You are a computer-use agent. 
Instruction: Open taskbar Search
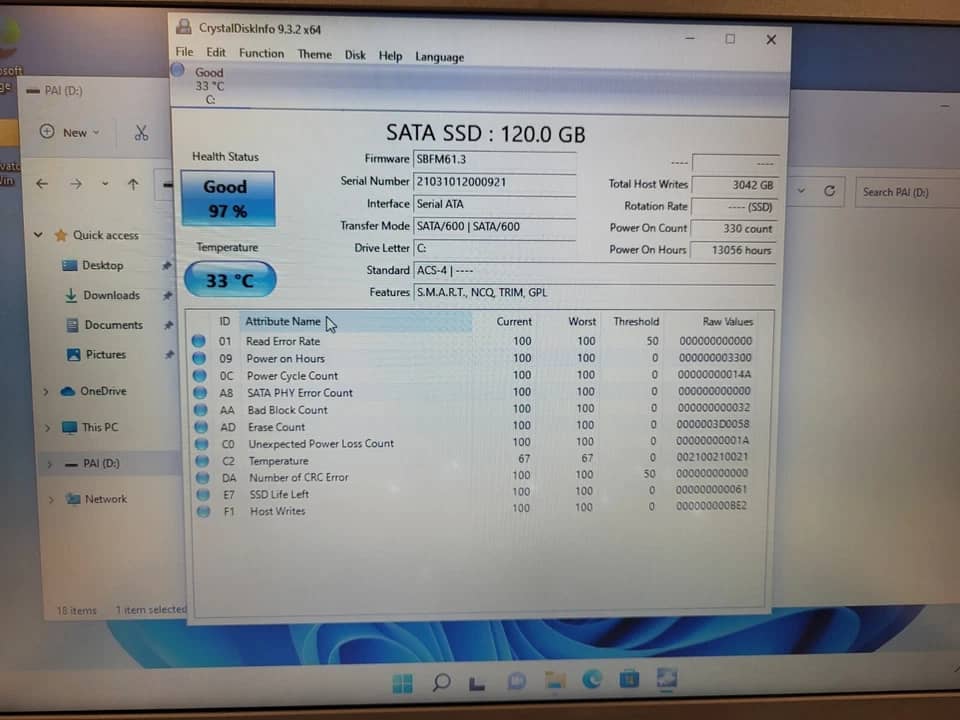[441, 682]
